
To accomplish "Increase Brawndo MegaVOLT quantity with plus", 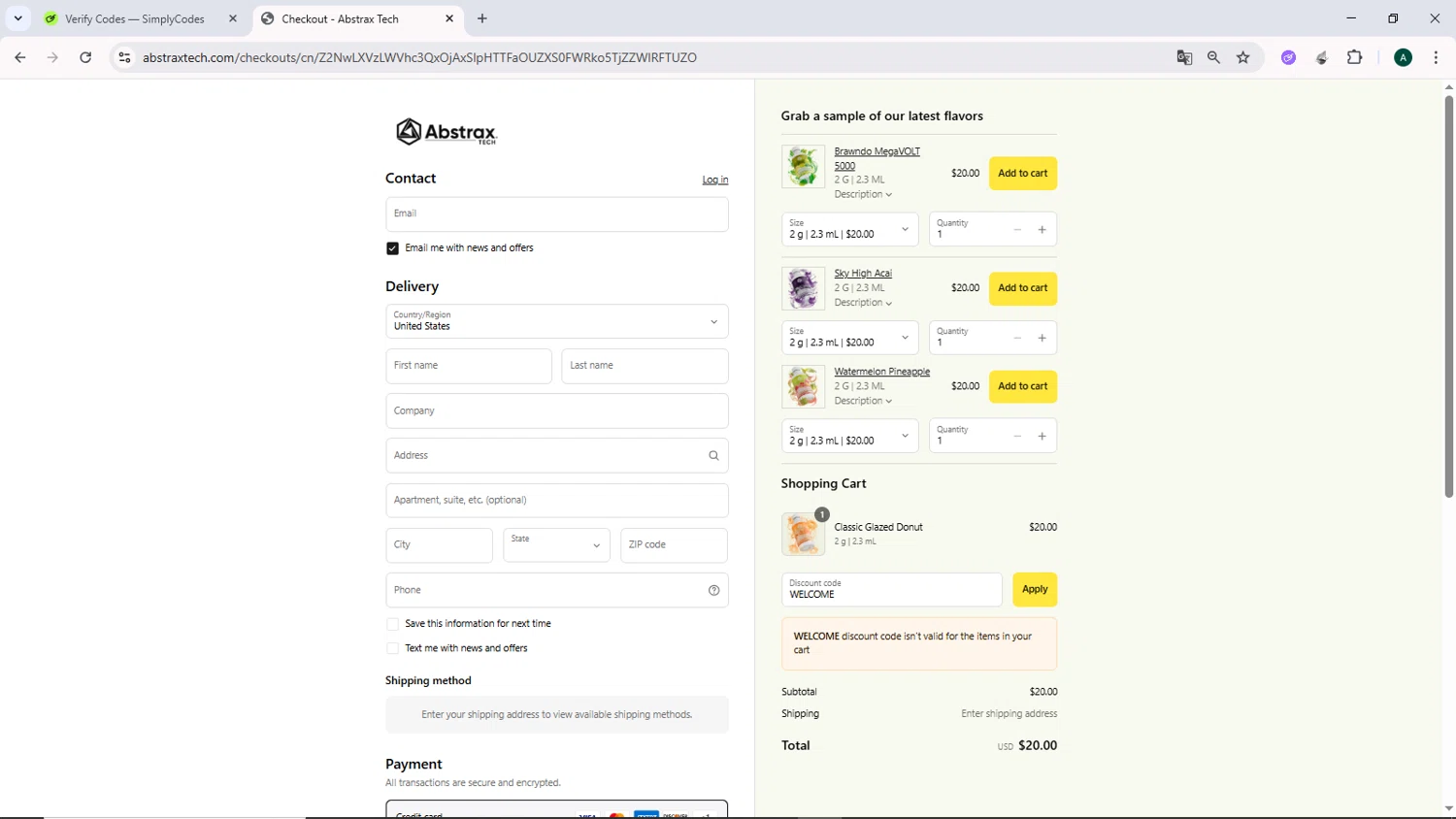I will [x=1042, y=230].
